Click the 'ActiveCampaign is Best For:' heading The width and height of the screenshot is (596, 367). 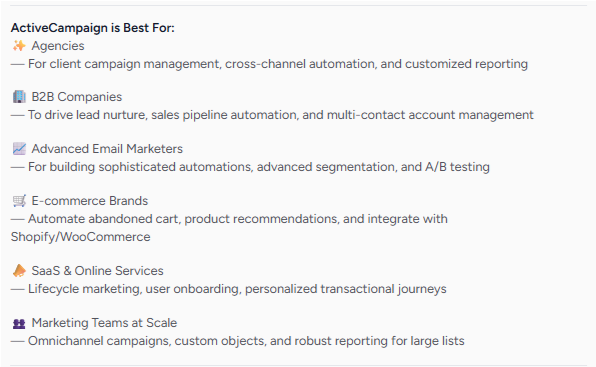pos(93,28)
